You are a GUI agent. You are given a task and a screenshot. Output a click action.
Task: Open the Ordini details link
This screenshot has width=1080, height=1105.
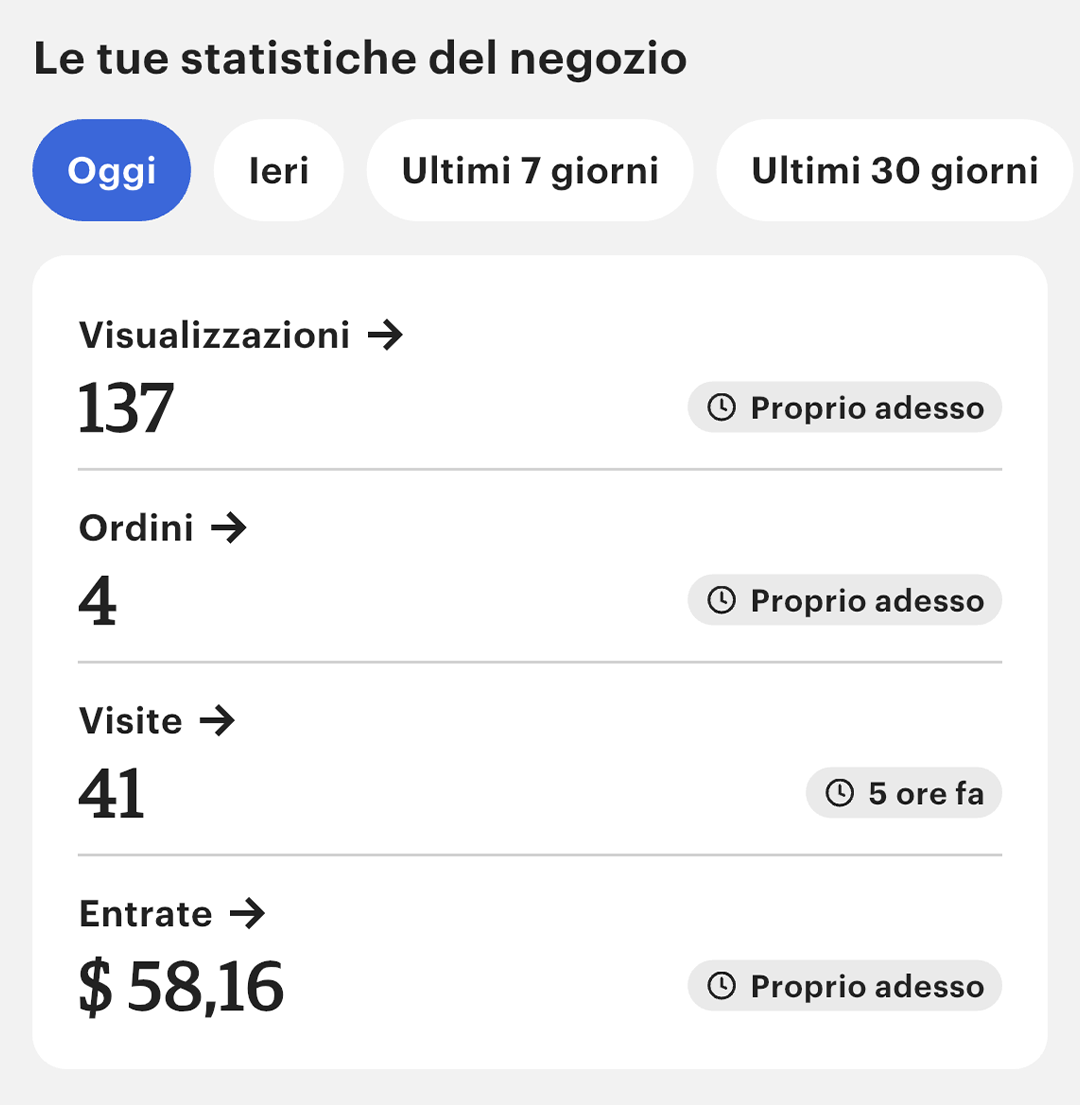coord(163,528)
